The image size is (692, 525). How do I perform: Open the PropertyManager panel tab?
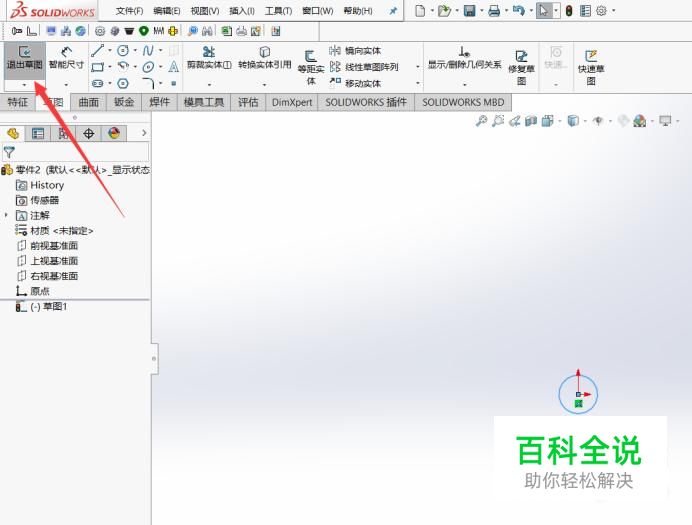(x=38, y=133)
